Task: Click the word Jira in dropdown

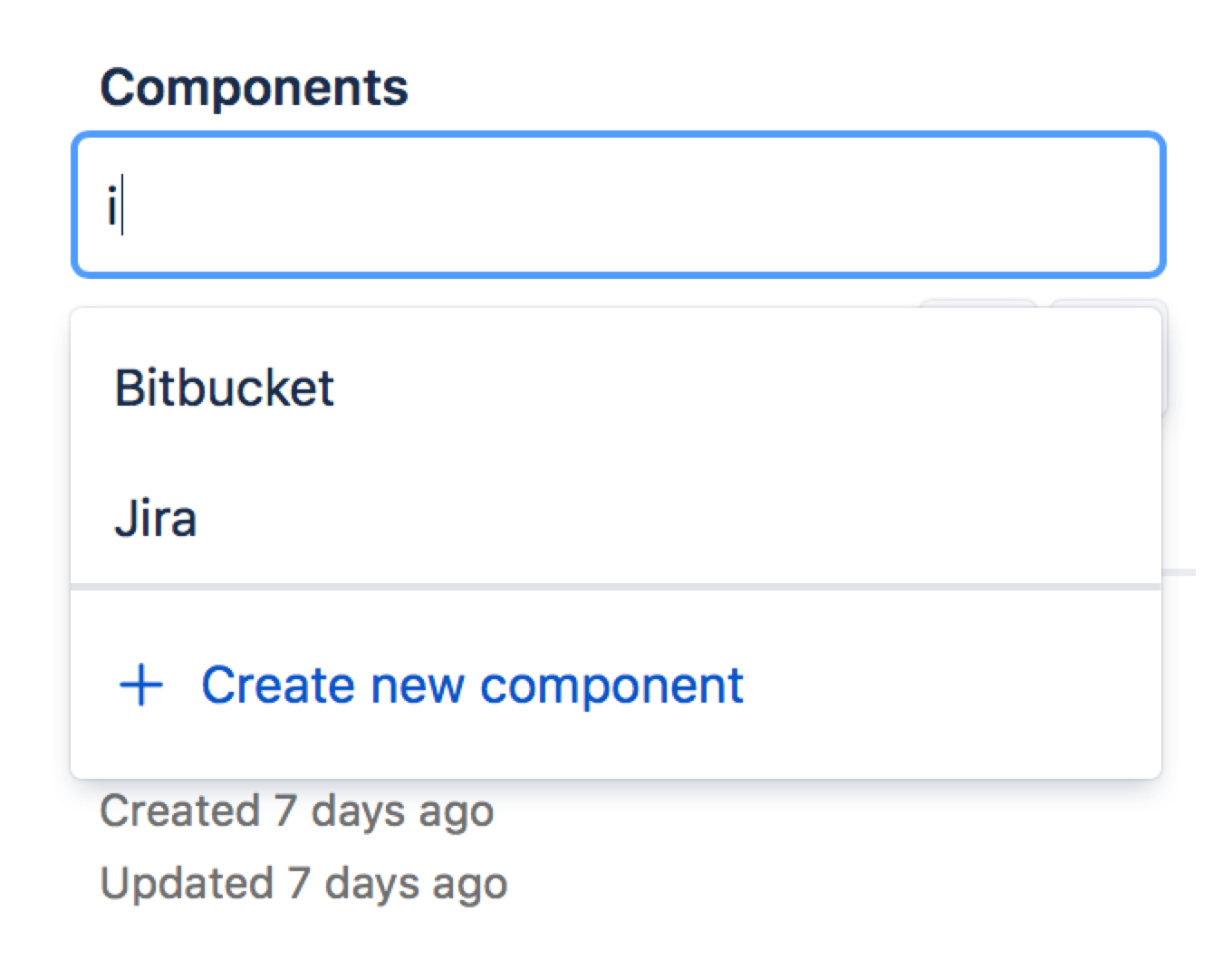Action: 155,519
